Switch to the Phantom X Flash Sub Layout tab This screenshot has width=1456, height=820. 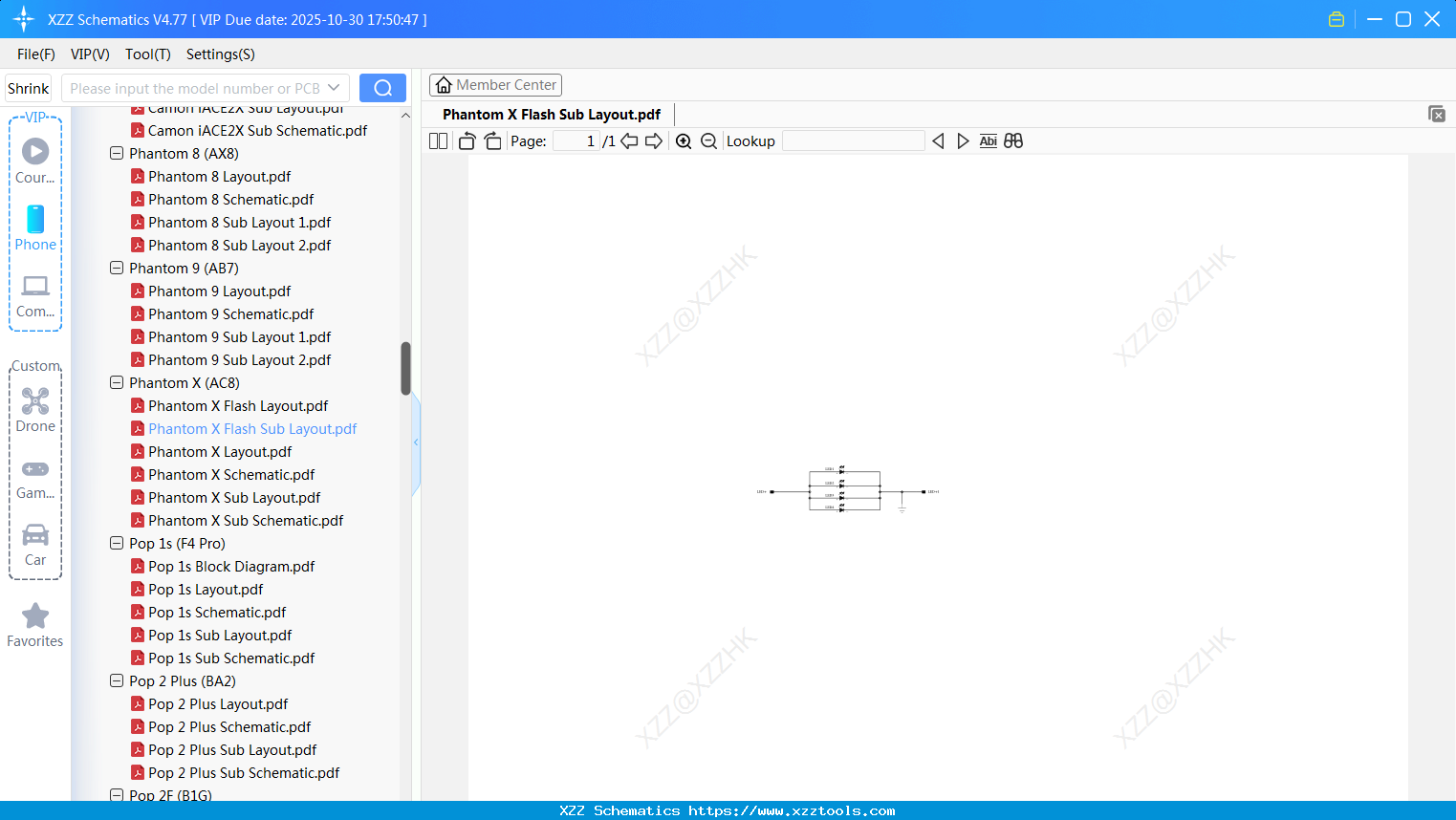coord(551,114)
